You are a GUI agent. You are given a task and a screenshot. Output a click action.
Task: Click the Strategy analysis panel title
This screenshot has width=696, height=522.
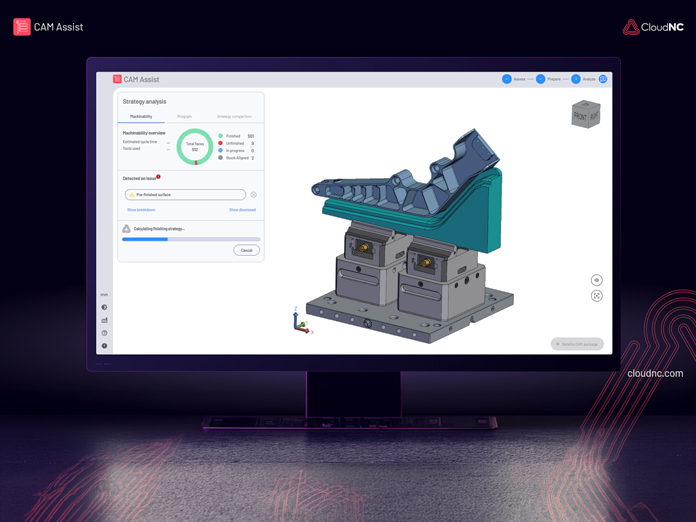coord(144,102)
